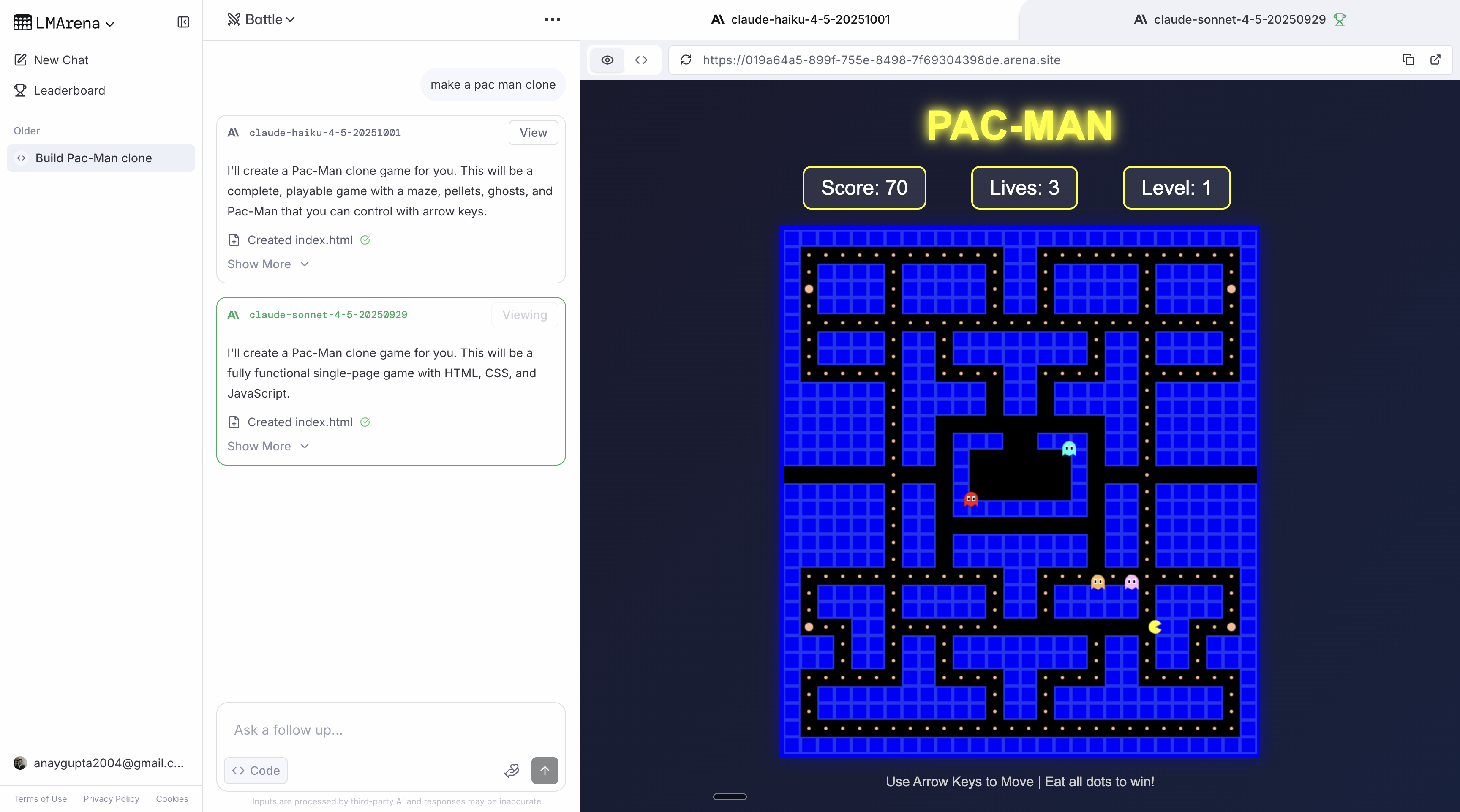
Task: Toggle the Code mode chip
Action: click(x=256, y=771)
